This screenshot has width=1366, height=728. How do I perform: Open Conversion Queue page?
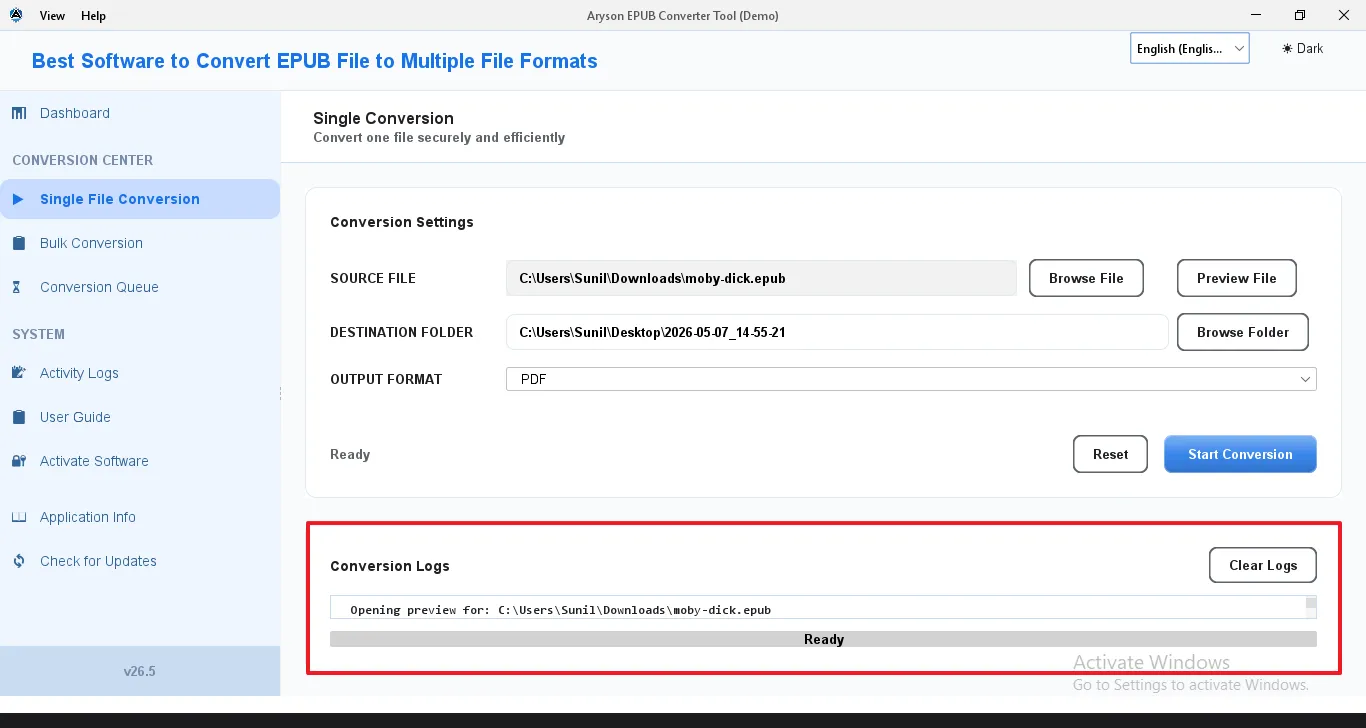(140, 287)
